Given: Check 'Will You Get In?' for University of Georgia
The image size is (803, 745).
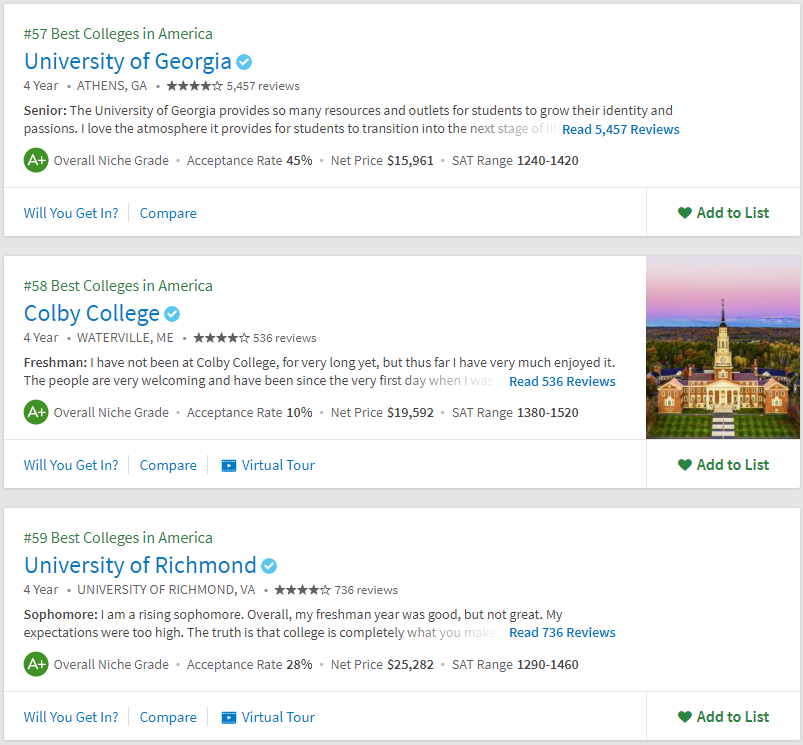Looking at the screenshot, I should pos(71,213).
